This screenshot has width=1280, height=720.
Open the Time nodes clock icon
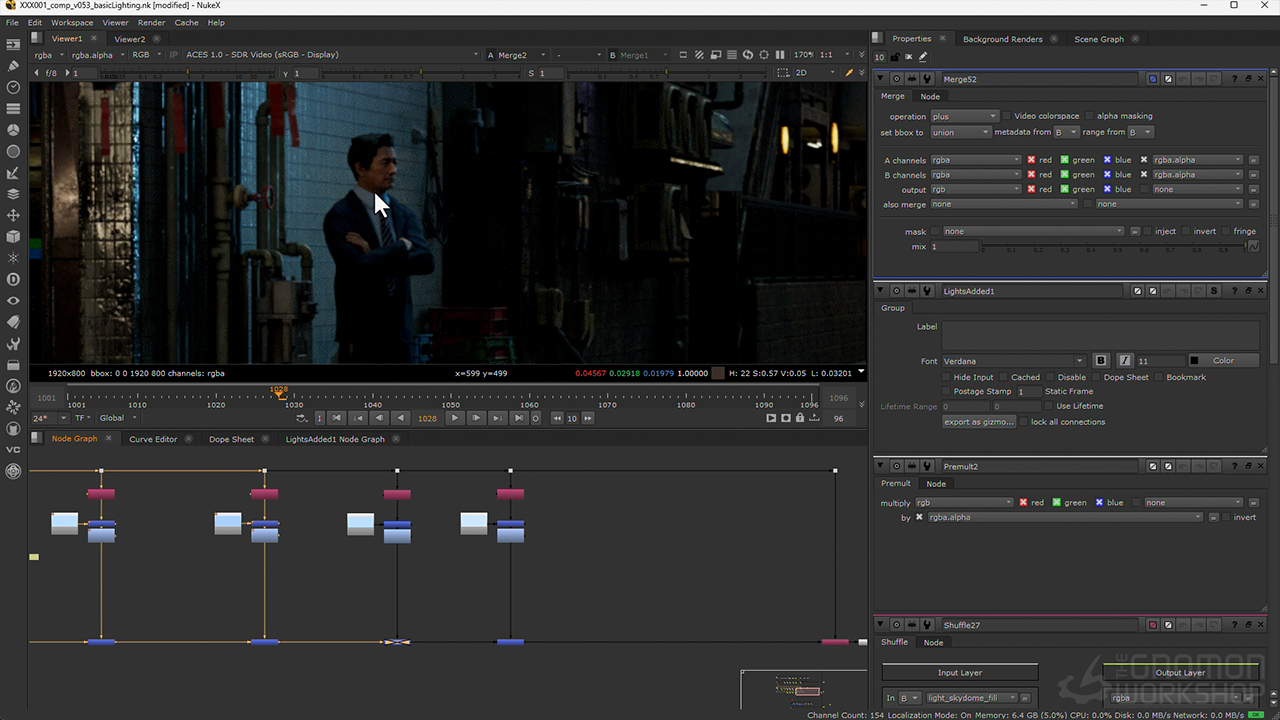13,87
